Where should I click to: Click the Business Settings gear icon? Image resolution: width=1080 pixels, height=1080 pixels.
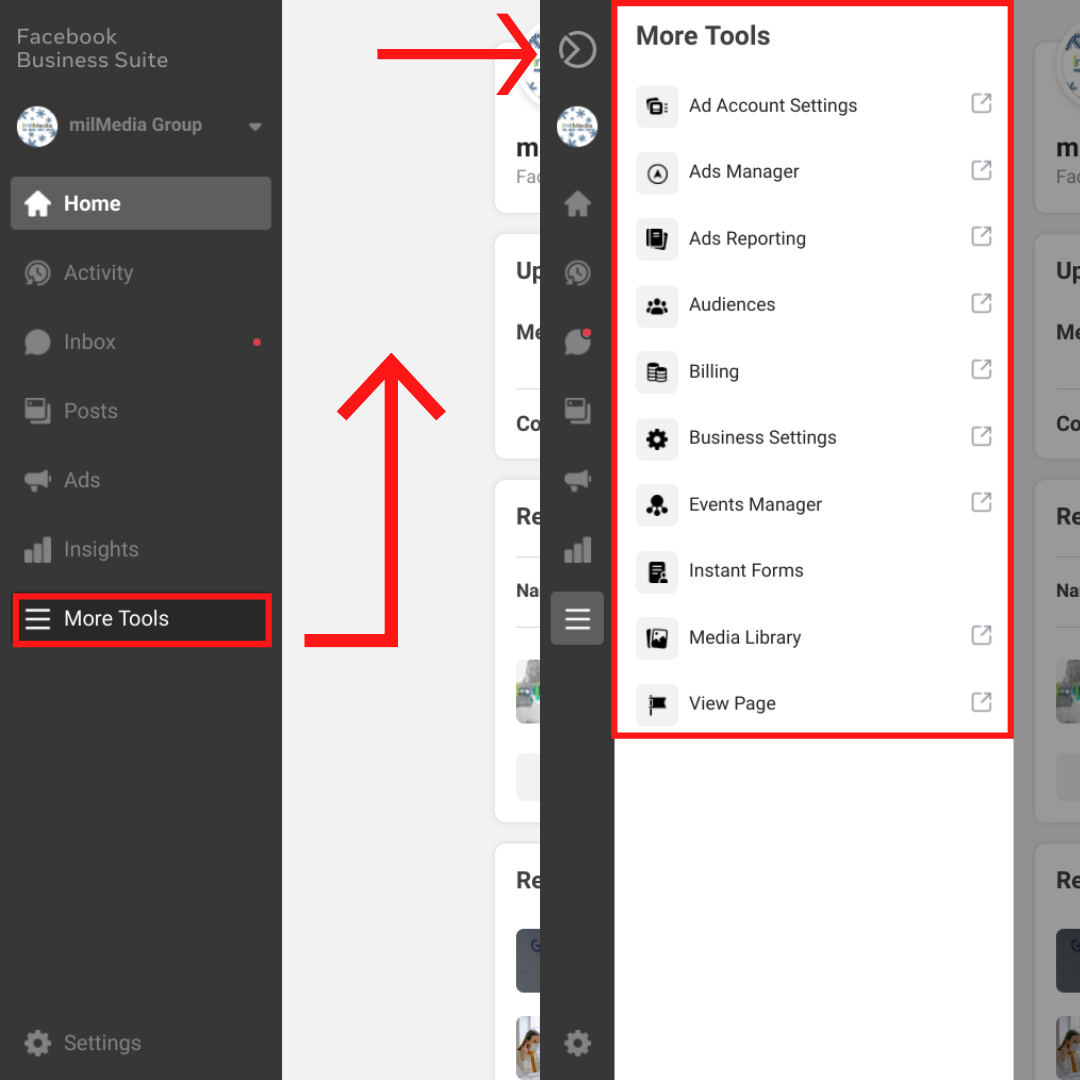(656, 439)
